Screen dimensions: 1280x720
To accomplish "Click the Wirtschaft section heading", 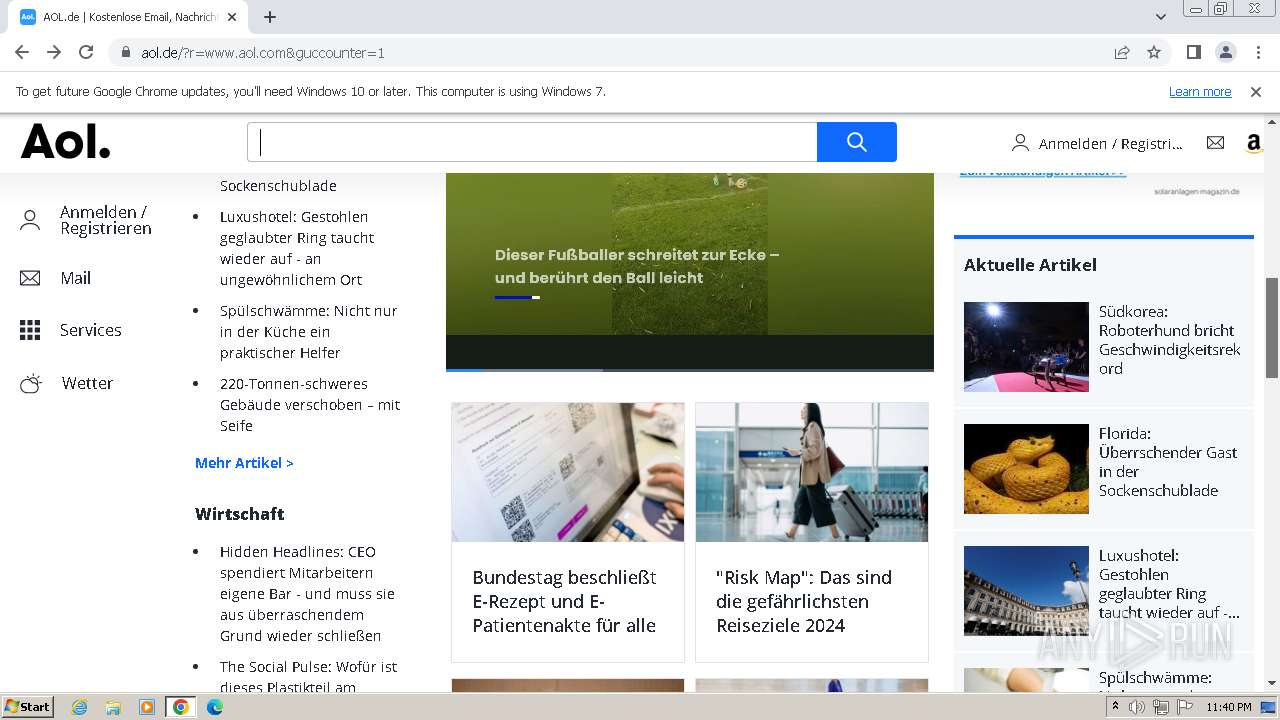I will click(240, 514).
